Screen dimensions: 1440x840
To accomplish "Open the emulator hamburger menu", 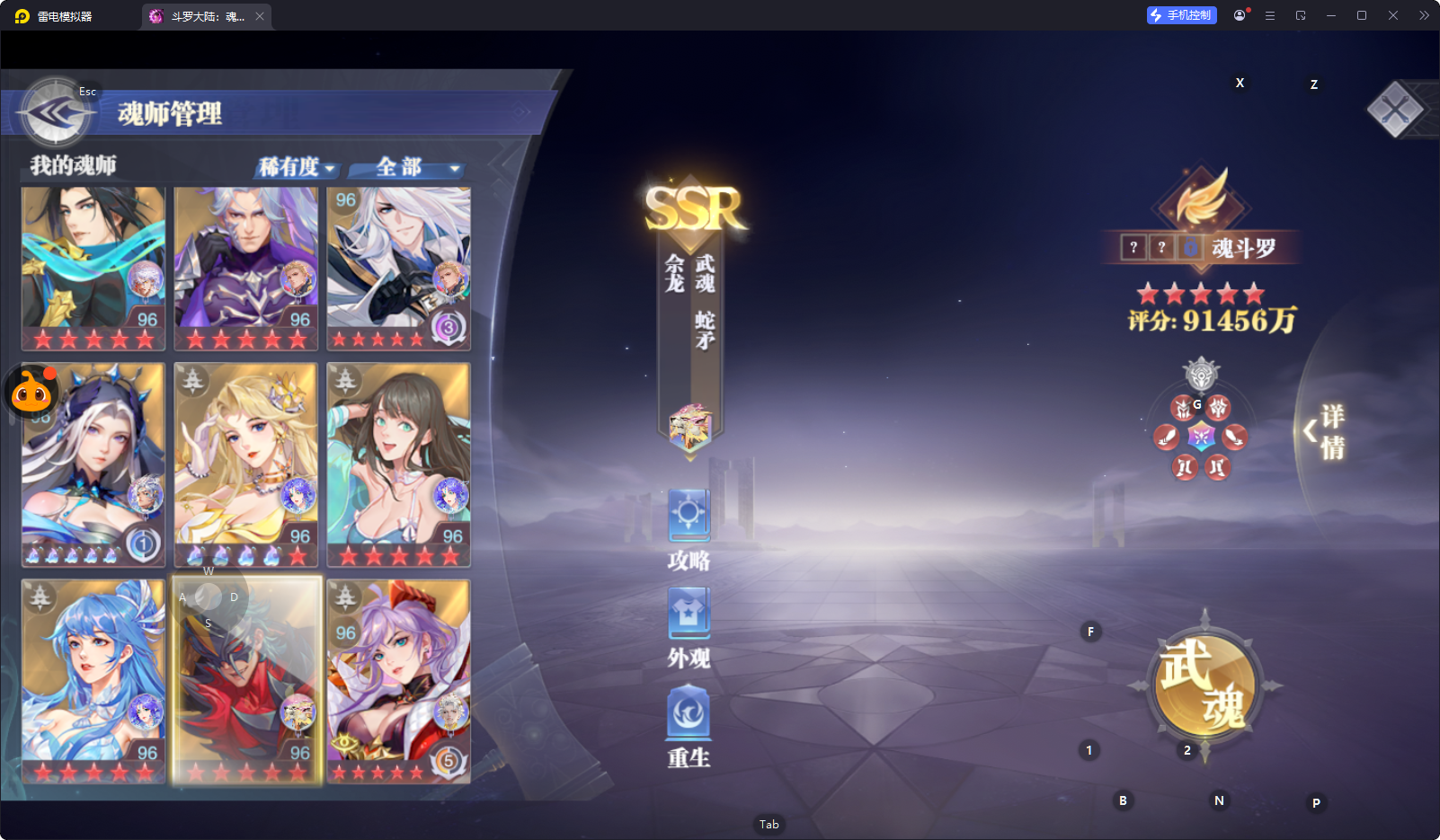I will pyautogui.click(x=1270, y=15).
